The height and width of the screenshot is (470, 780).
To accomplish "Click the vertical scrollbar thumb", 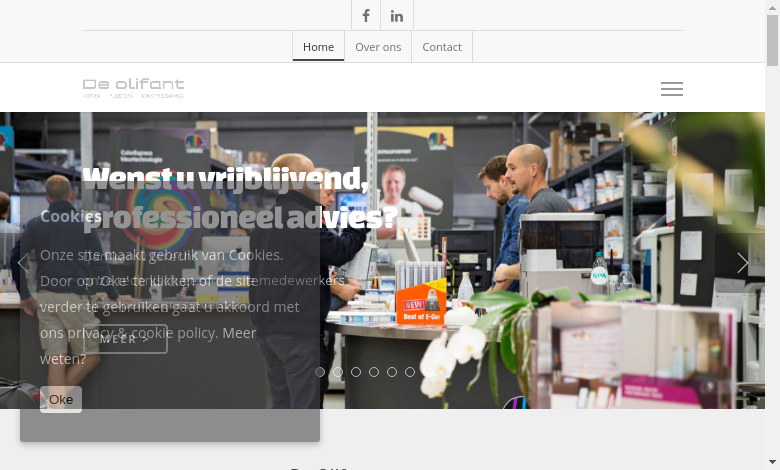I will tap(772, 40).
